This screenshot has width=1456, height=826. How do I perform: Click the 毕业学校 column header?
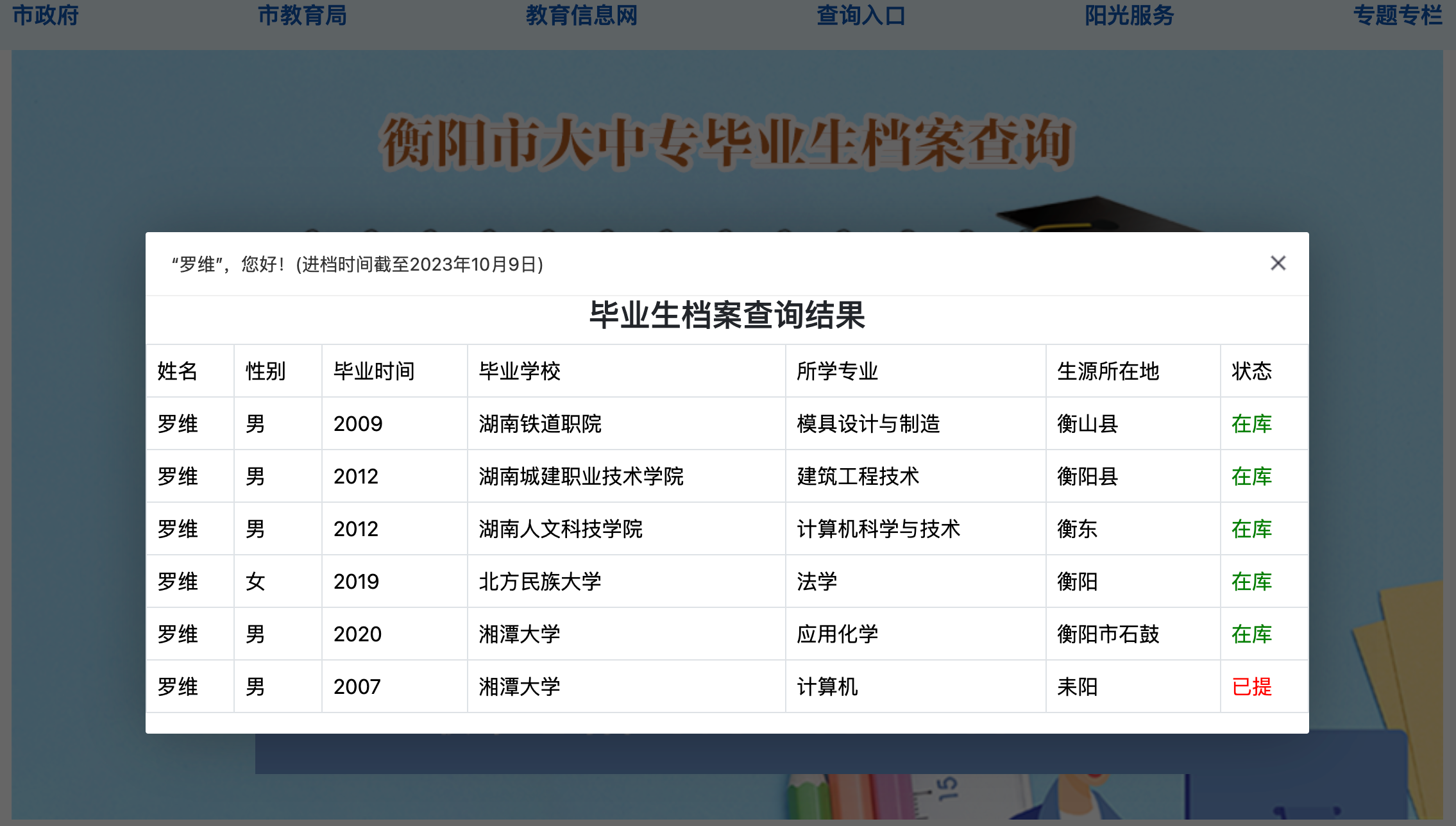[x=520, y=371]
